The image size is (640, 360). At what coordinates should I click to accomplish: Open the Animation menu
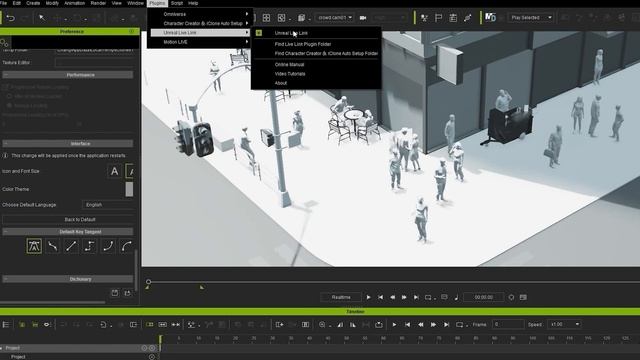pos(75,3)
